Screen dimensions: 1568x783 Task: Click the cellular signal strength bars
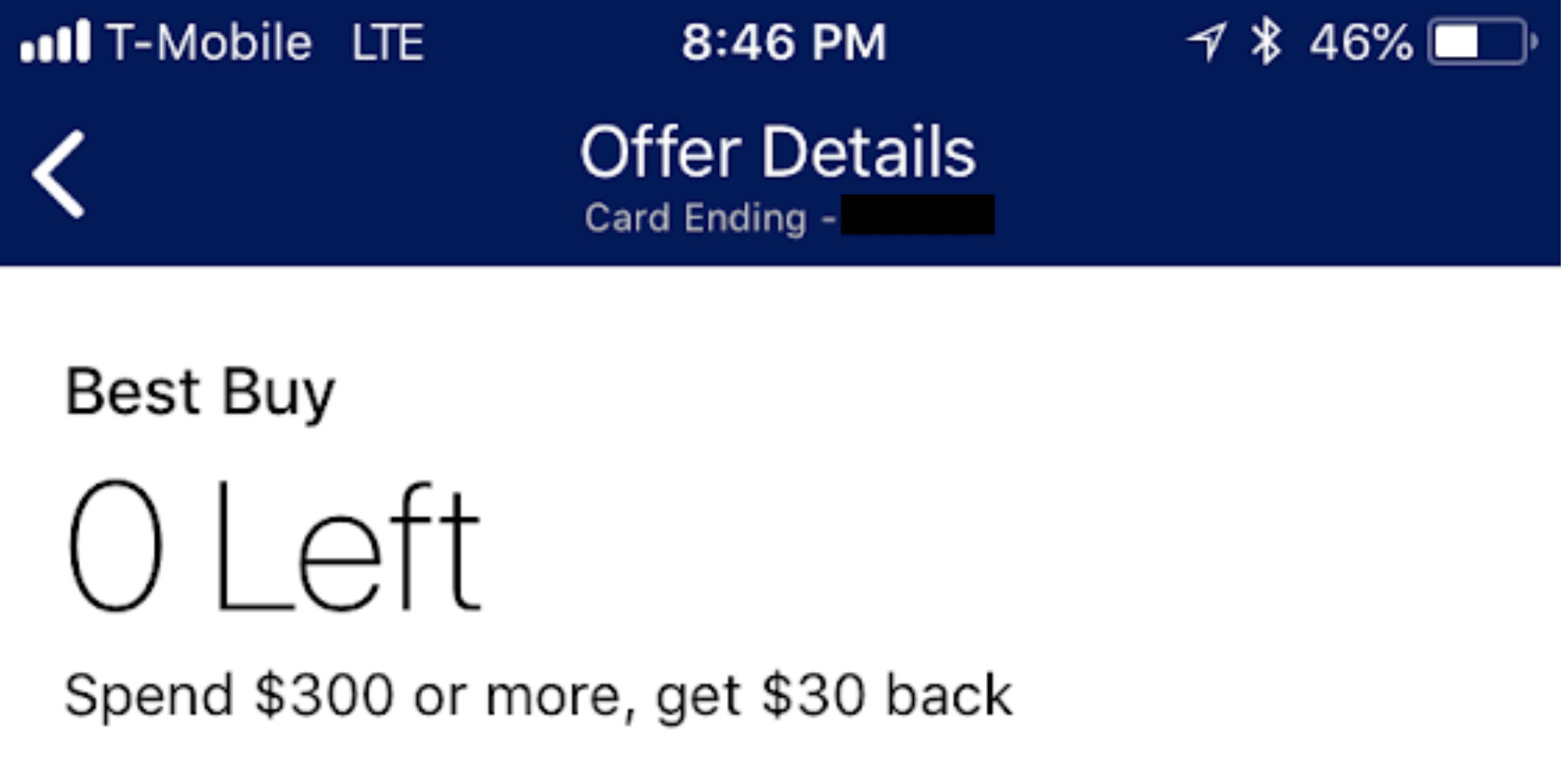click(55, 42)
